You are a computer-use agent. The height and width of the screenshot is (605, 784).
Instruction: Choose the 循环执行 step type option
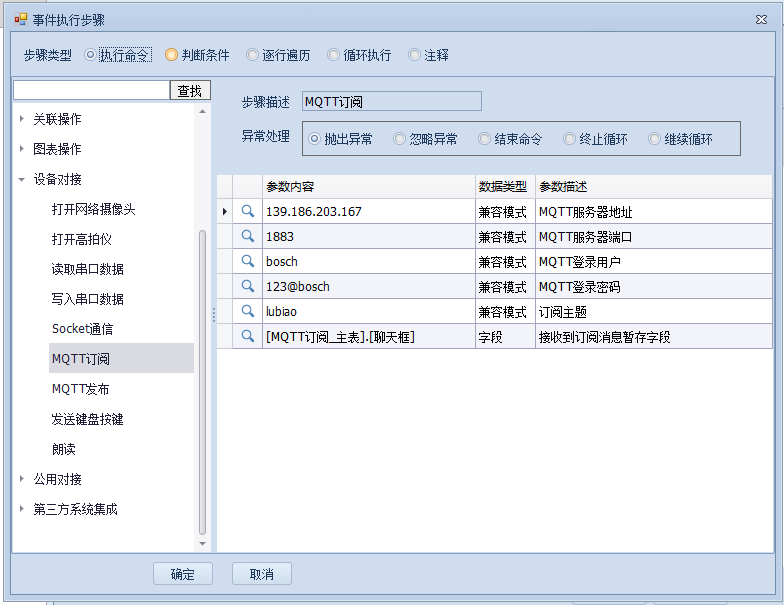click(x=333, y=55)
